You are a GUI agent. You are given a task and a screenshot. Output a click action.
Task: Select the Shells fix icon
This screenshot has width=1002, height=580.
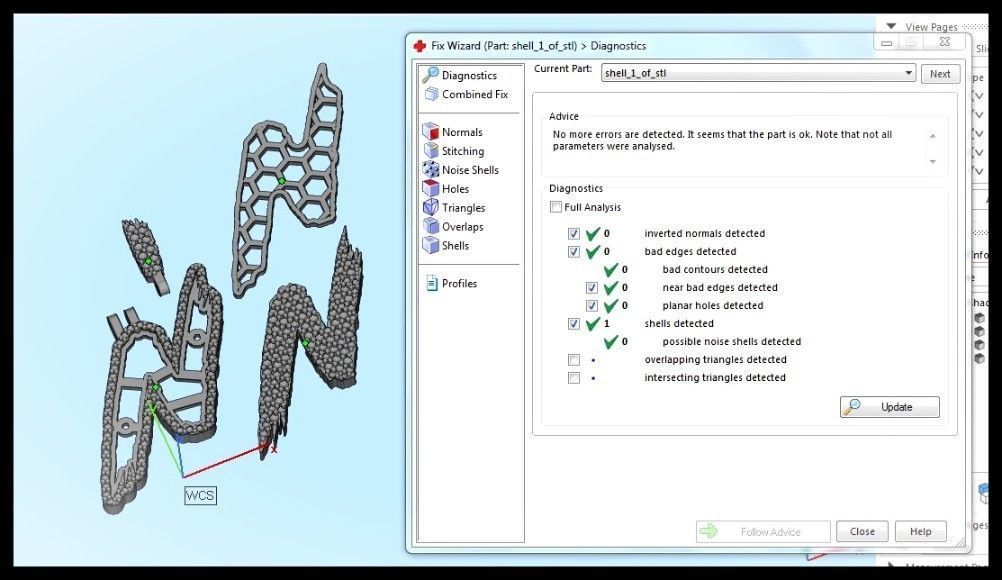coord(431,245)
